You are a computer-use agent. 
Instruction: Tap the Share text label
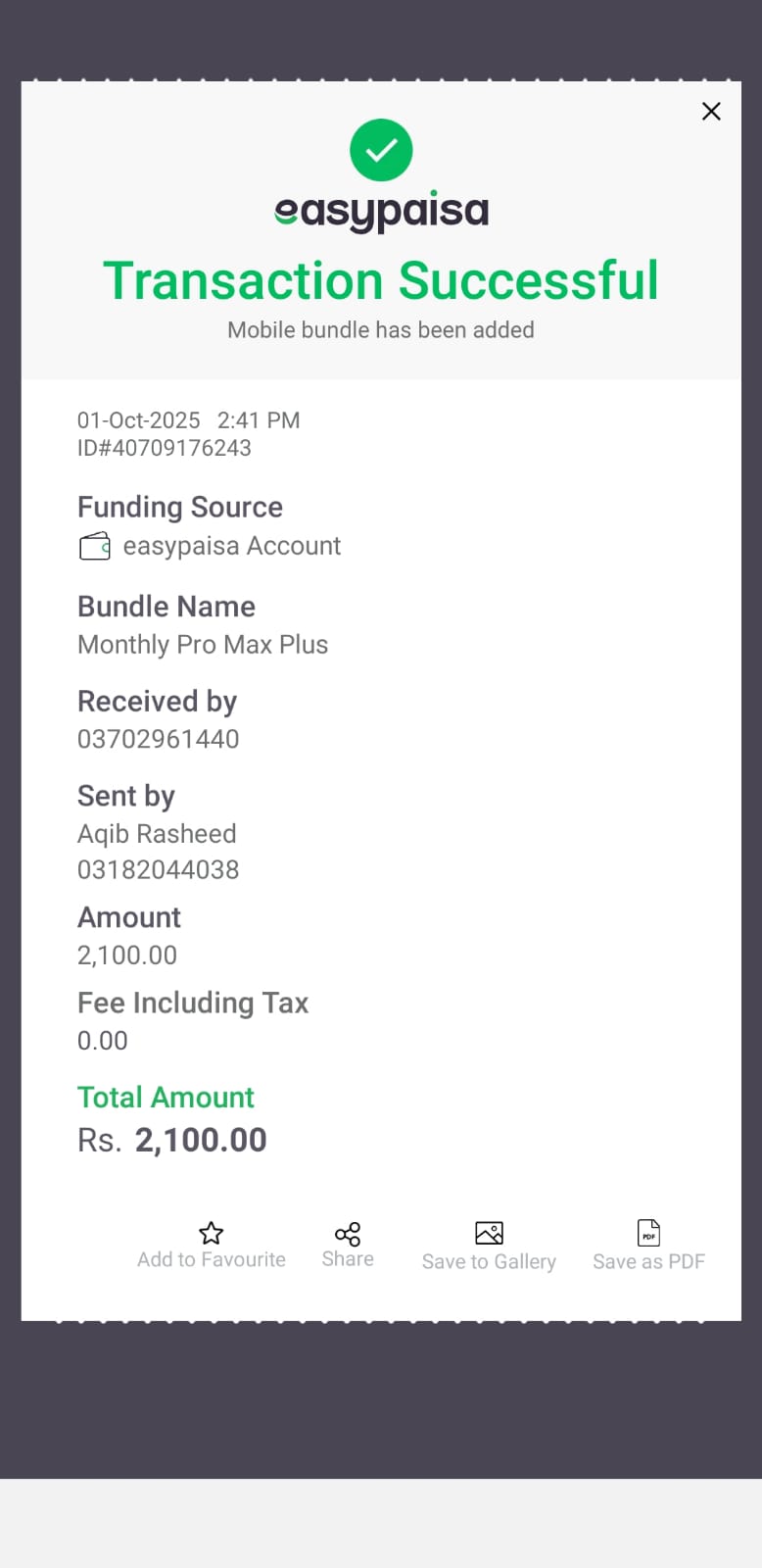[348, 1259]
